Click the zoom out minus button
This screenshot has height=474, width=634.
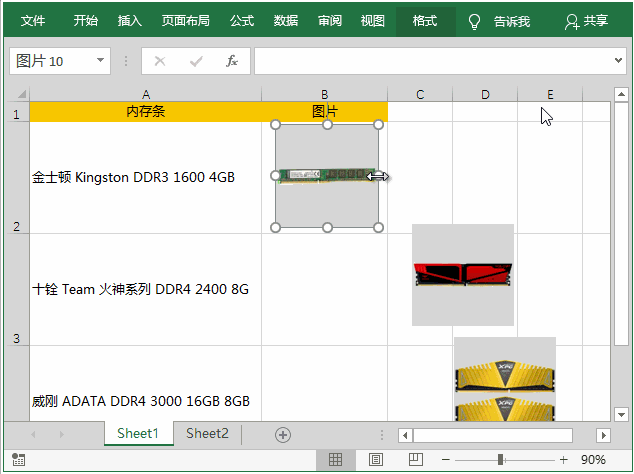tap(446, 460)
